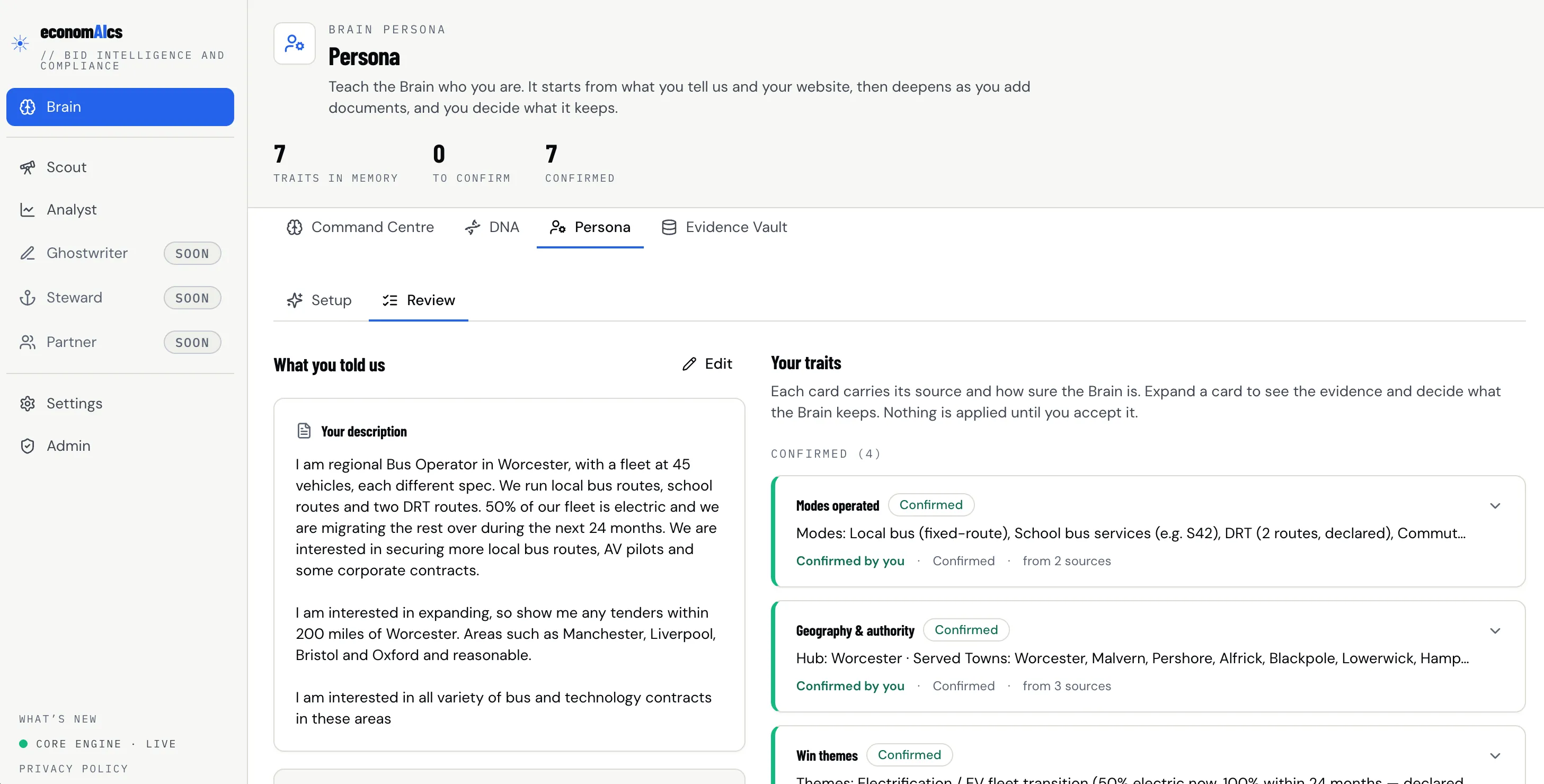Click the Brain icon in sidebar
Screen dimensions: 1544x784
pos(28,106)
